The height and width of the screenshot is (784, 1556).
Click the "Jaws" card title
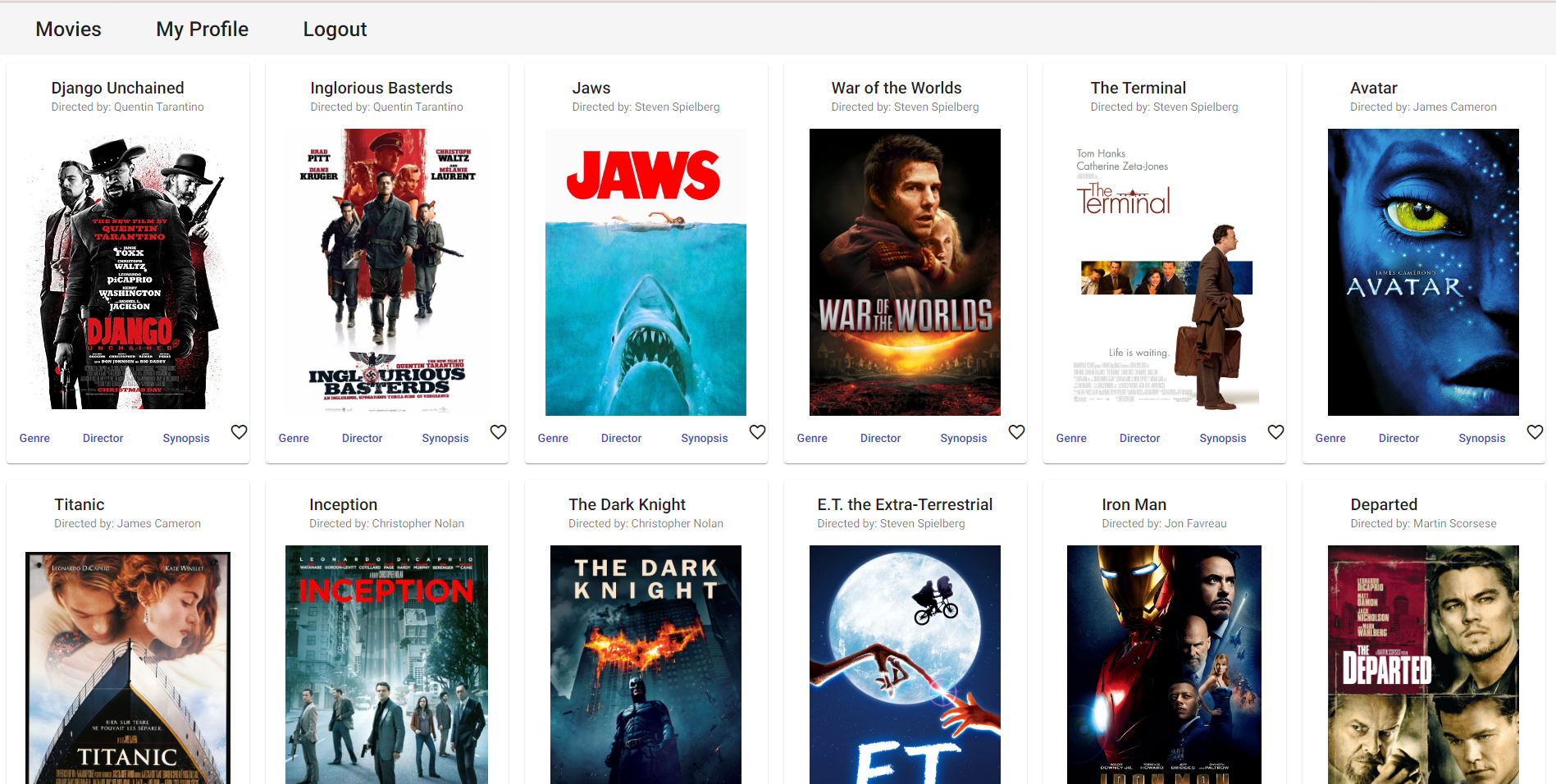(x=591, y=88)
